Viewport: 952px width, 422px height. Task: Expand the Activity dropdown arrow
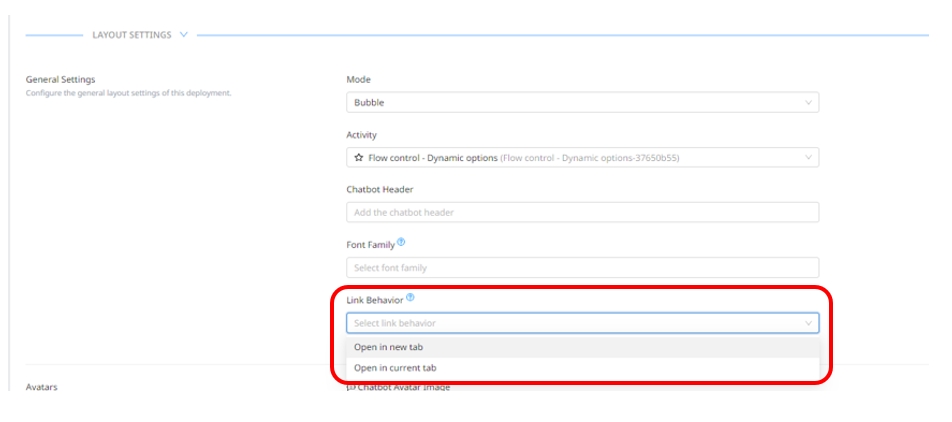pos(808,158)
